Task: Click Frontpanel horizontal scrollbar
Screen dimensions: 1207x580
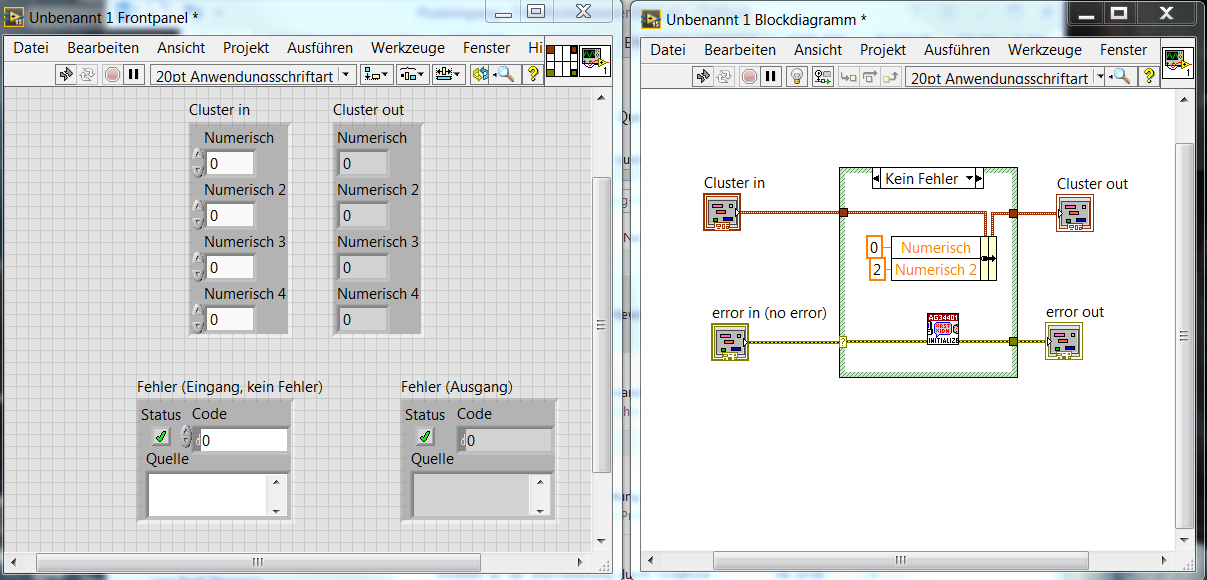Action: point(257,563)
